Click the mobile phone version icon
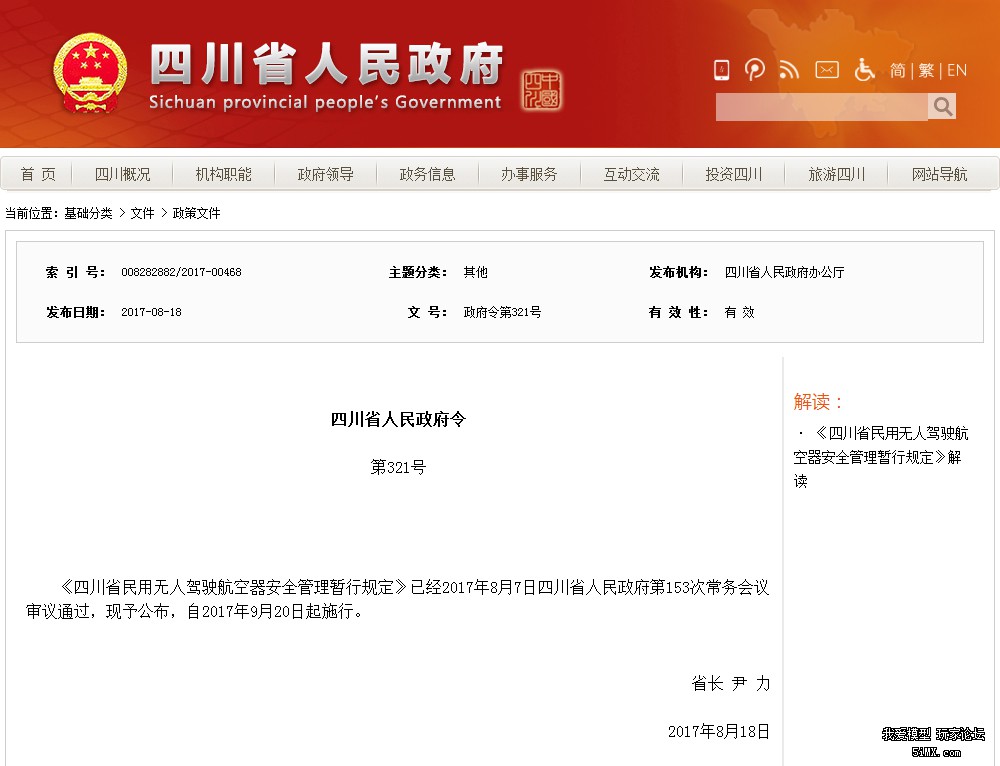This screenshot has height=766, width=1000. tap(721, 70)
